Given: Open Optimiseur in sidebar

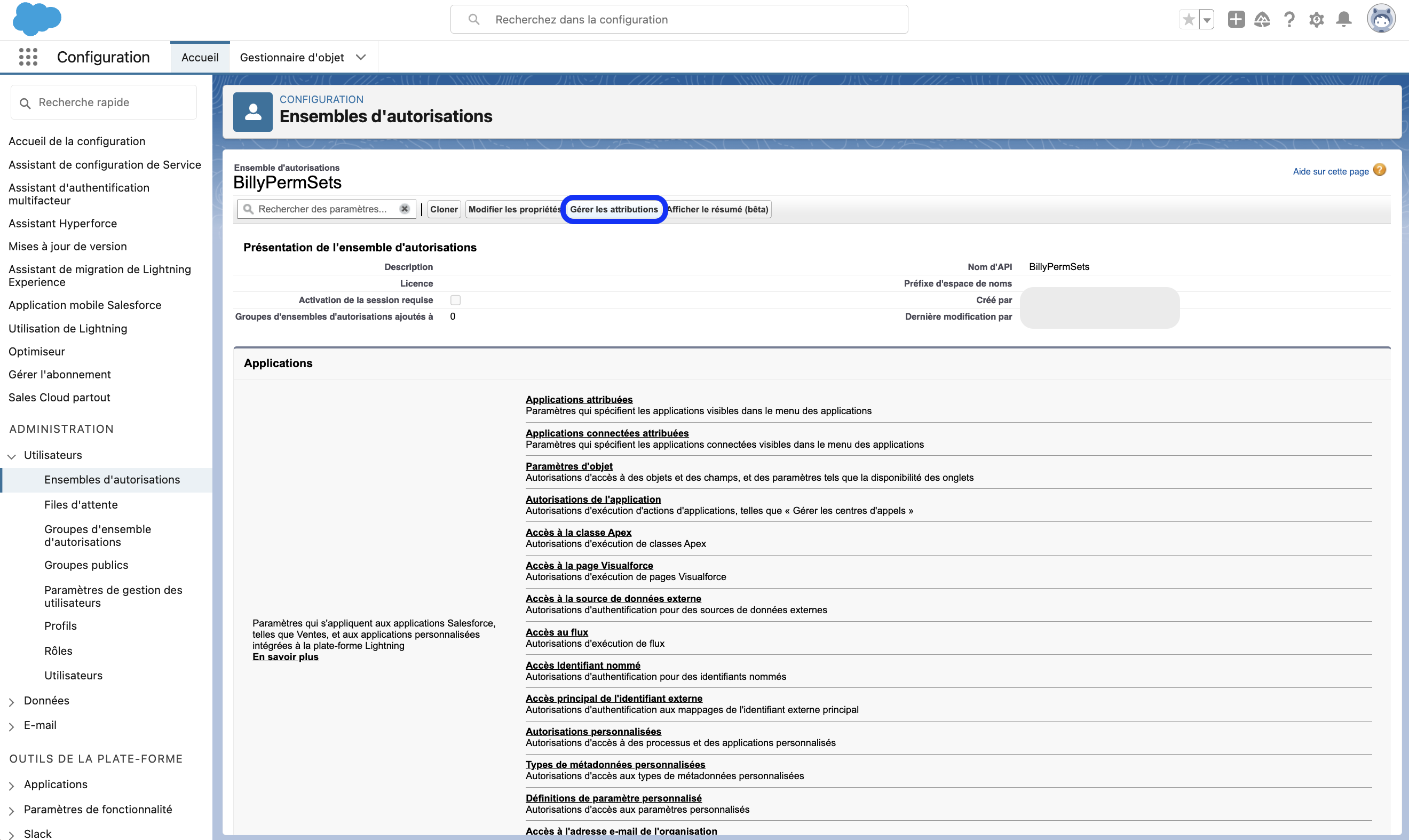Looking at the screenshot, I should pyautogui.click(x=37, y=352).
